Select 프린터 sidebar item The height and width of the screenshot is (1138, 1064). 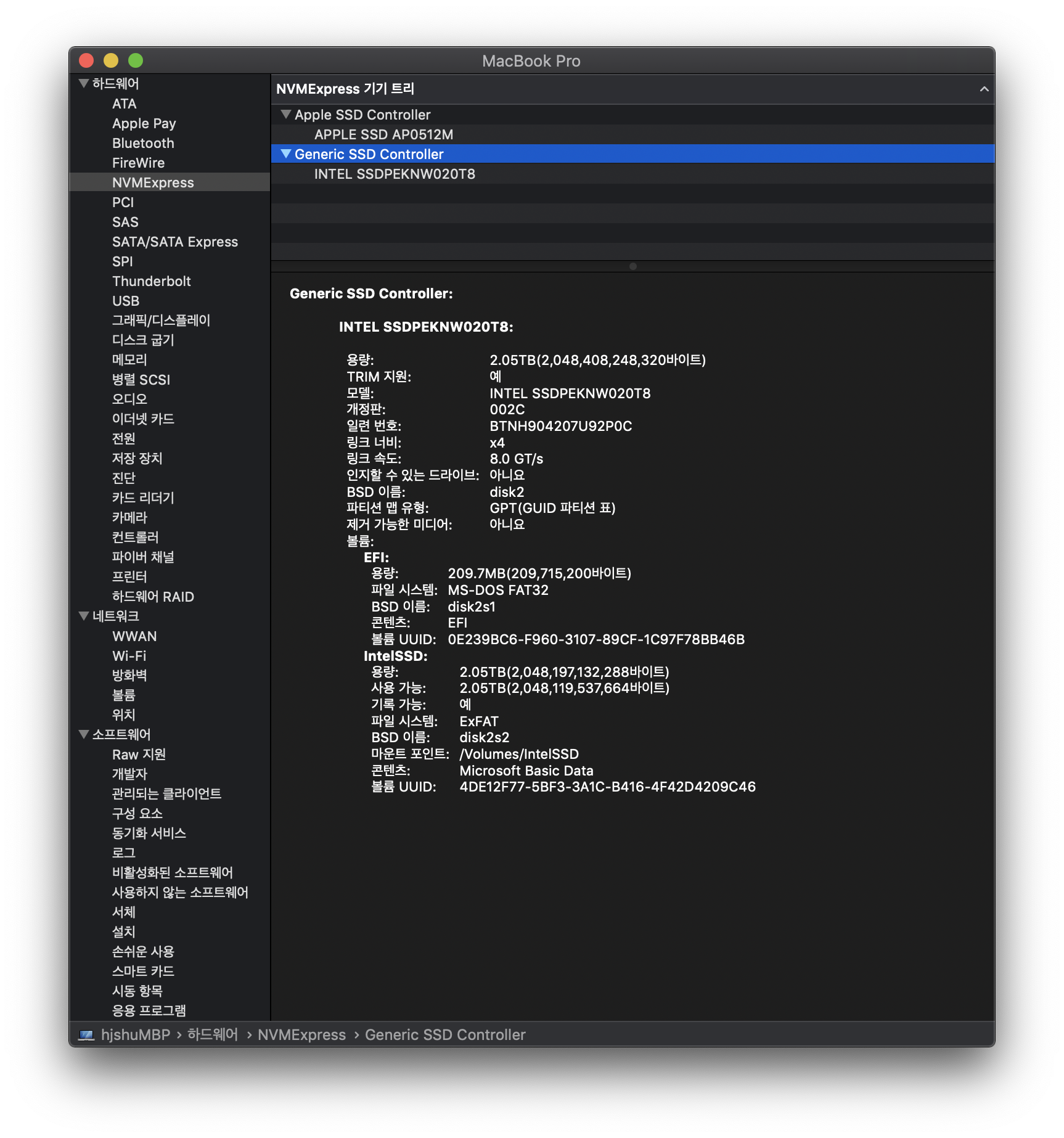(129, 577)
